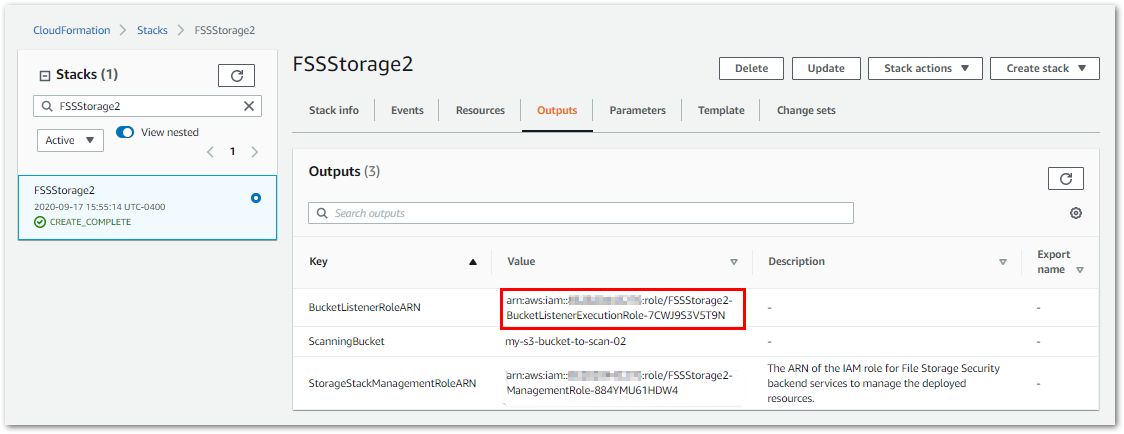Click the Delete stack button
This screenshot has height=434, width=1124.
point(751,68)
